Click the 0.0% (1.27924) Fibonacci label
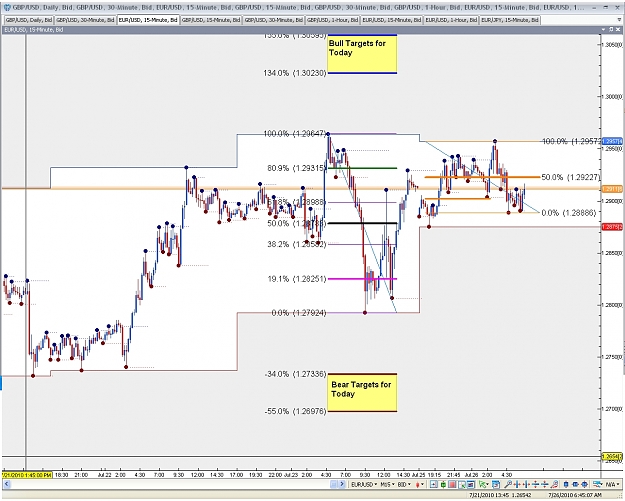The height and width of the screenshot is (501, 625). pos(299,313)
